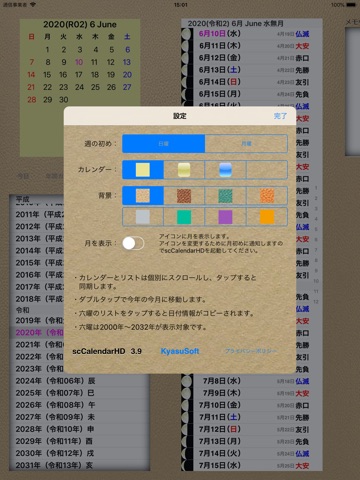Select 6月15日(月) row
360x480 pixels.
point(252,94)
